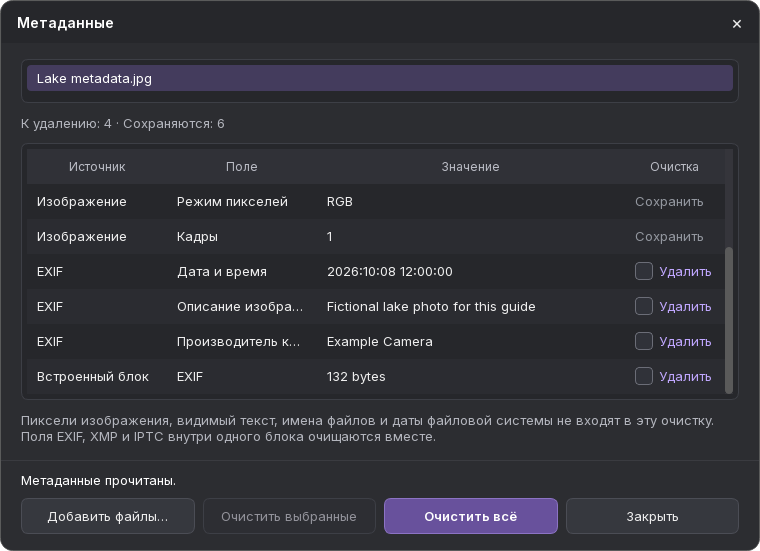Image resolution: width=760 pixels, height=551 pixels.
Task: Click Сохранить in the Режим пикселей row
Action: pos(669,202)
